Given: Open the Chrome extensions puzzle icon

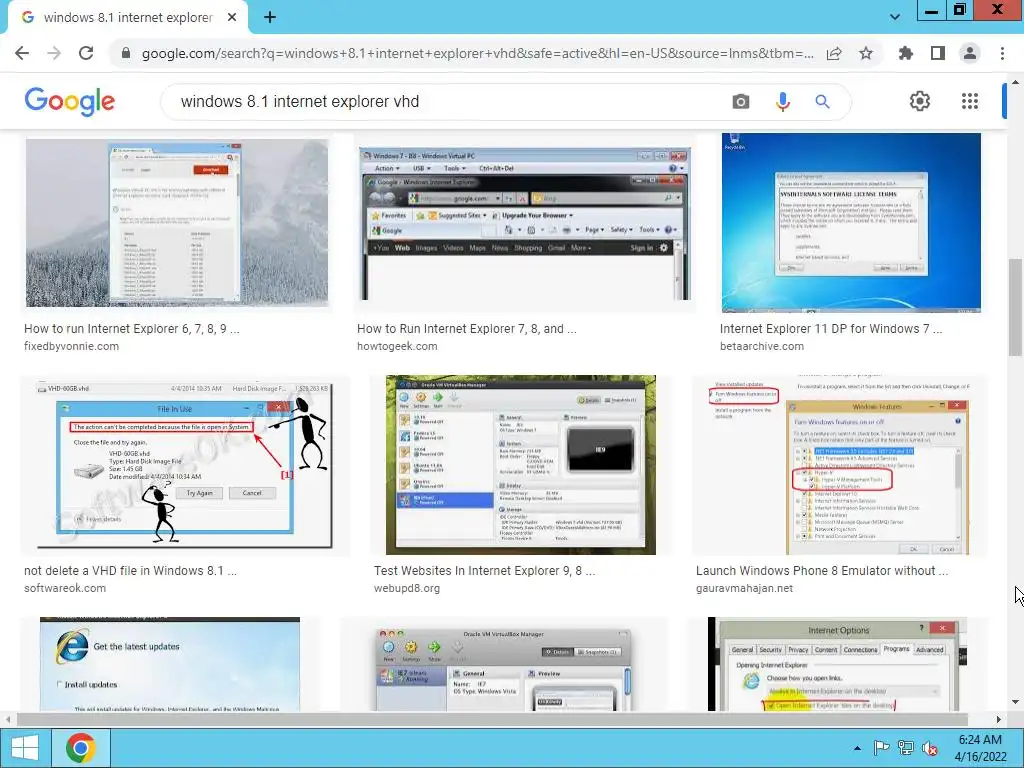Looking at the screenshot, I should point(906,54).
